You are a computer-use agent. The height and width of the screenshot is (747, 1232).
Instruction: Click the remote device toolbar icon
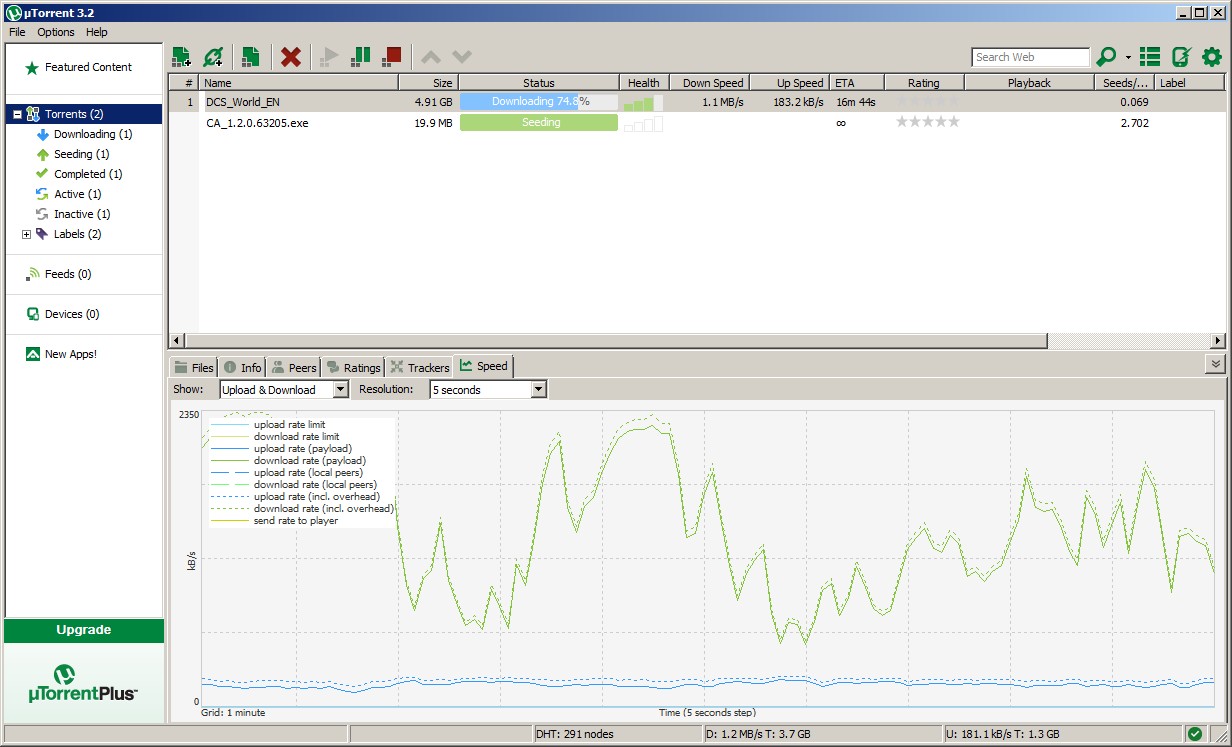click(1181, 57)
